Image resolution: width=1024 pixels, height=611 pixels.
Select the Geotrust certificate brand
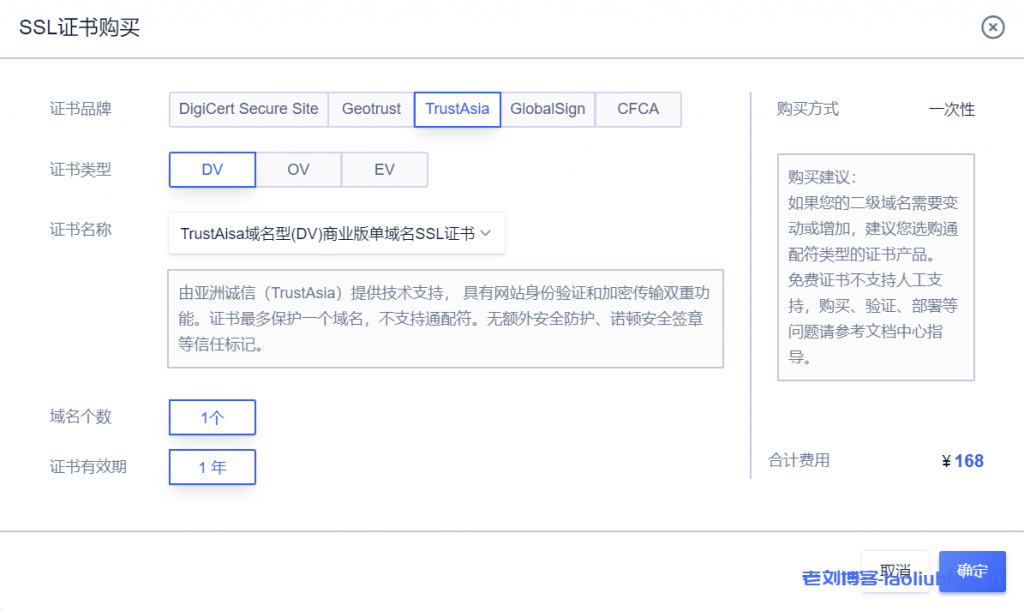(371, 109)
